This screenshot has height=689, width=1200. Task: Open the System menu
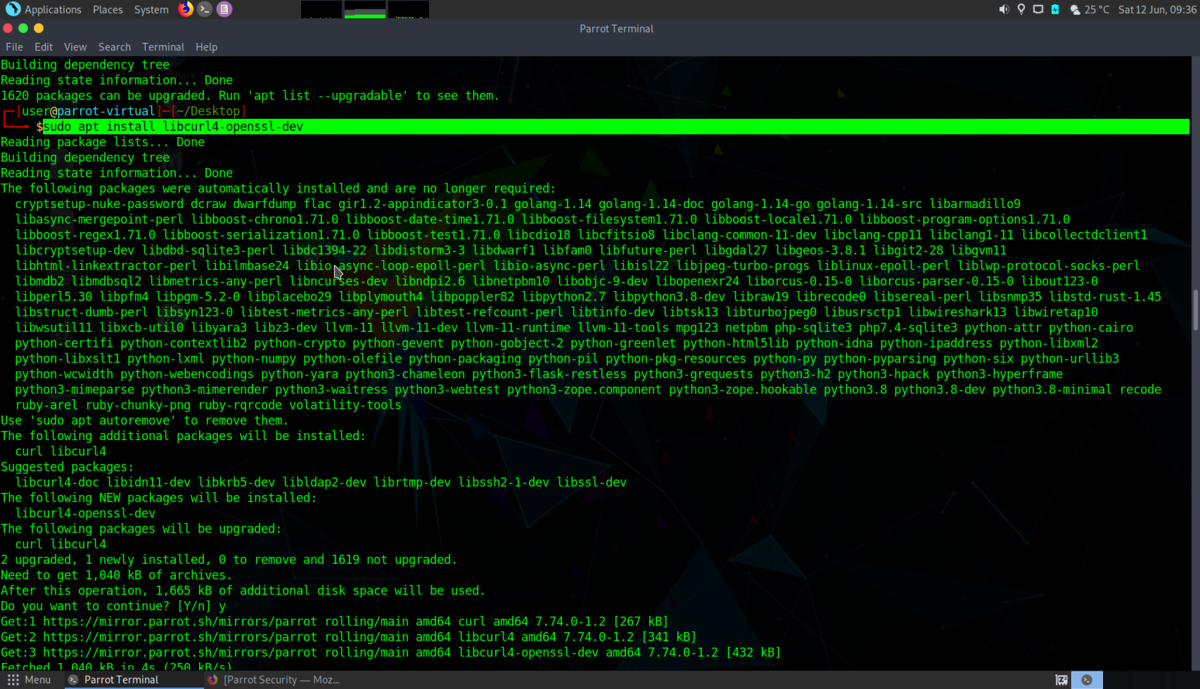pos(151,9)
